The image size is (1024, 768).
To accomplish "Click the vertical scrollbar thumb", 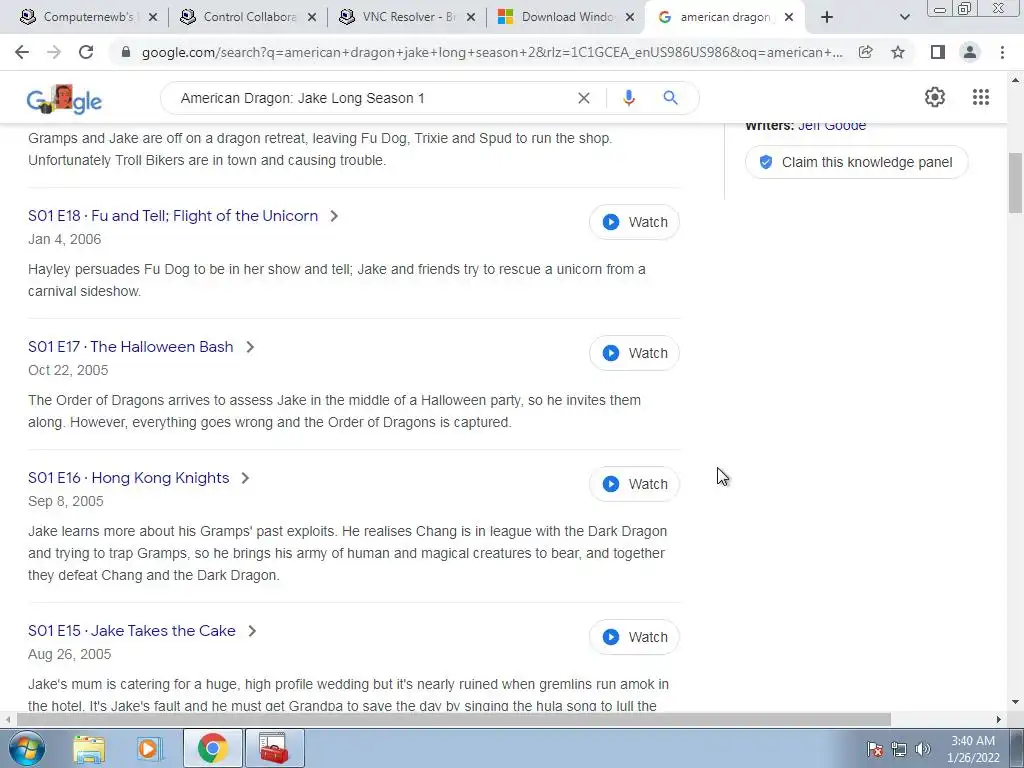I will (x=1015, y=183).
